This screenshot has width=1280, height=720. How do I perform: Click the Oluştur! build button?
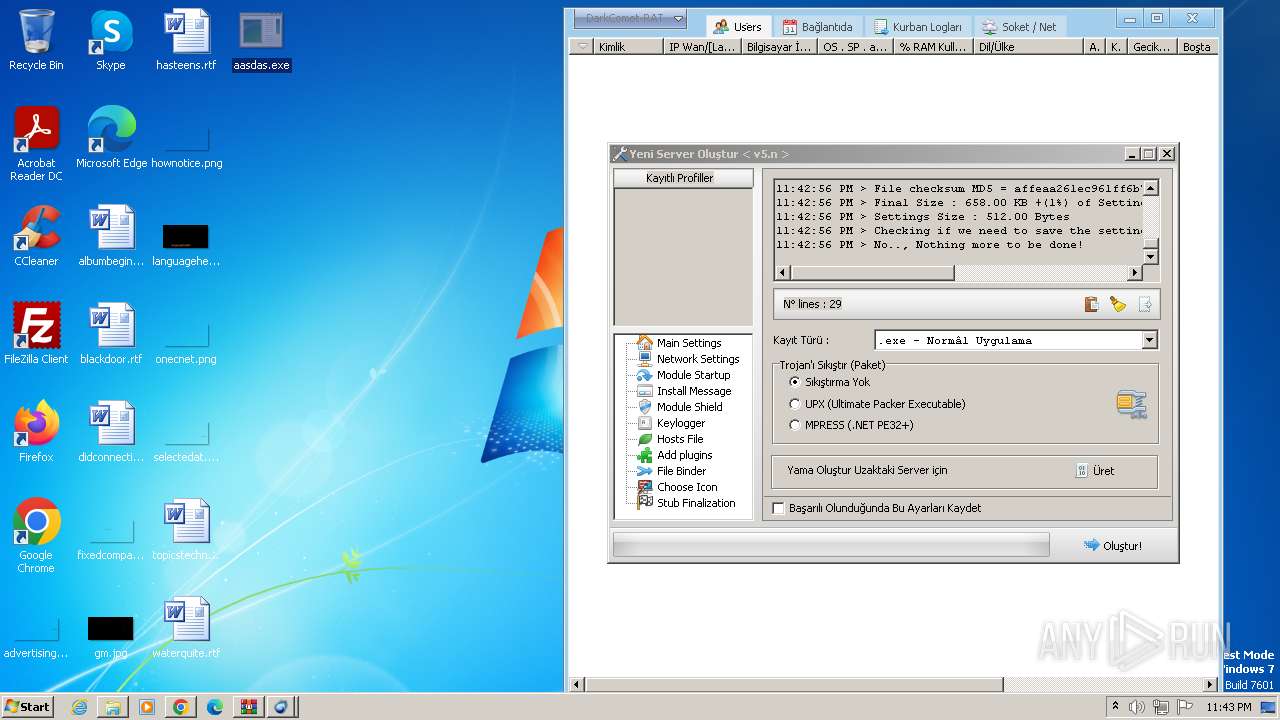click(1112, 545)
